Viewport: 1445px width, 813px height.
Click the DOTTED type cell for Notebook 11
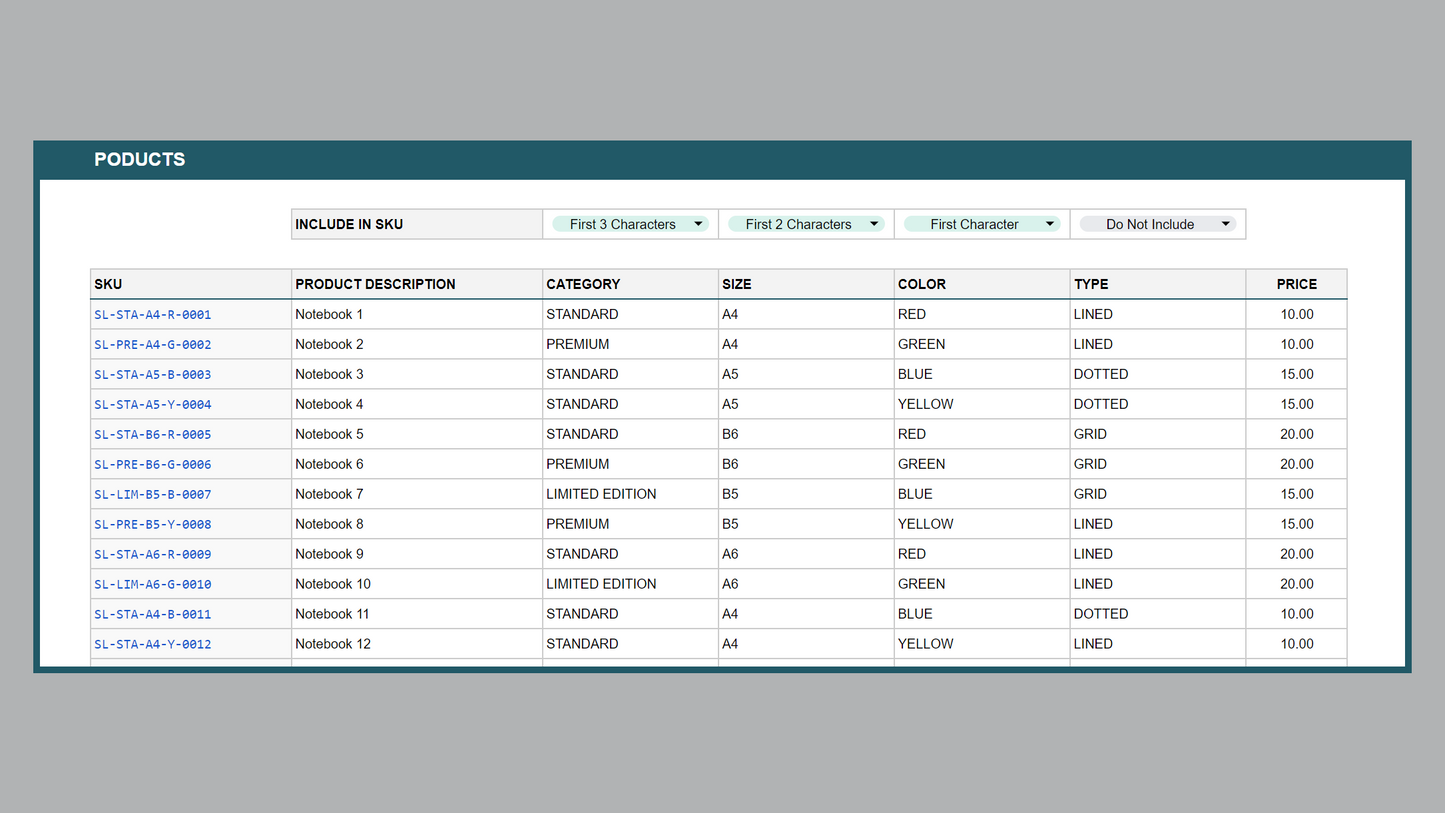(1100, 614)
